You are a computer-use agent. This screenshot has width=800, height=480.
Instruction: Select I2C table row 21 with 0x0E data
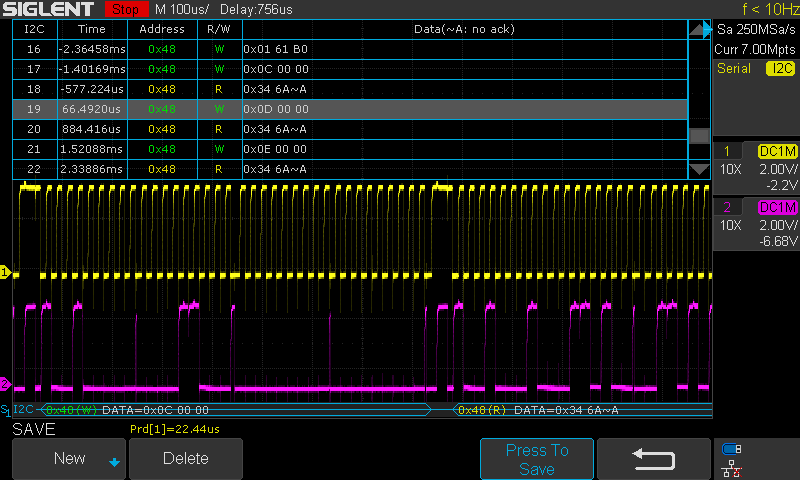(350, 149)
